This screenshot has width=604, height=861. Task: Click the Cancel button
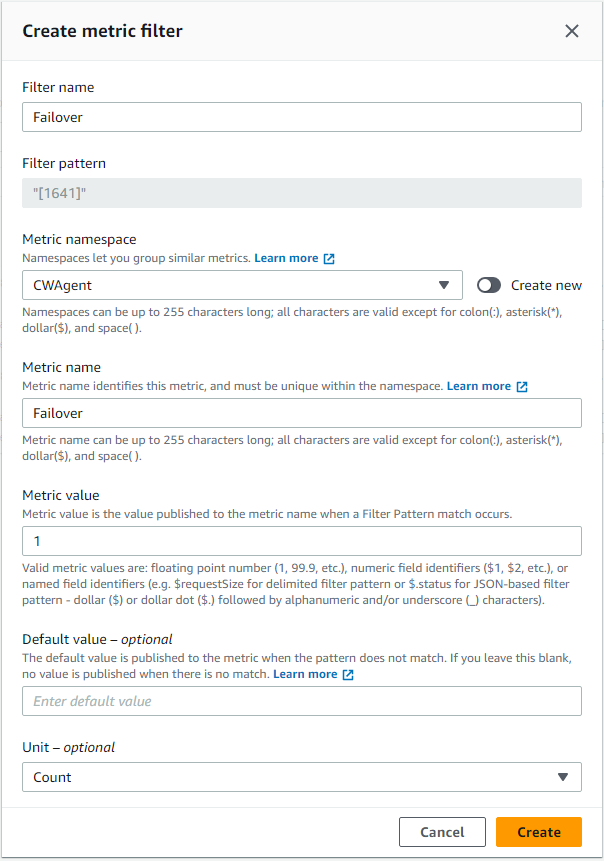(x=442, y=831)
